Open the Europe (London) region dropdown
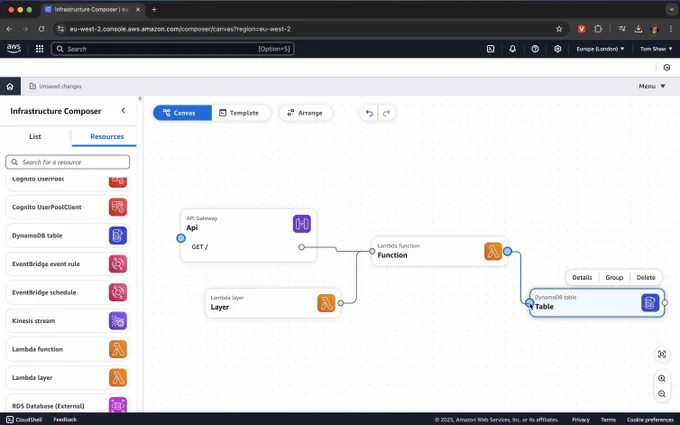 [600, 49]
